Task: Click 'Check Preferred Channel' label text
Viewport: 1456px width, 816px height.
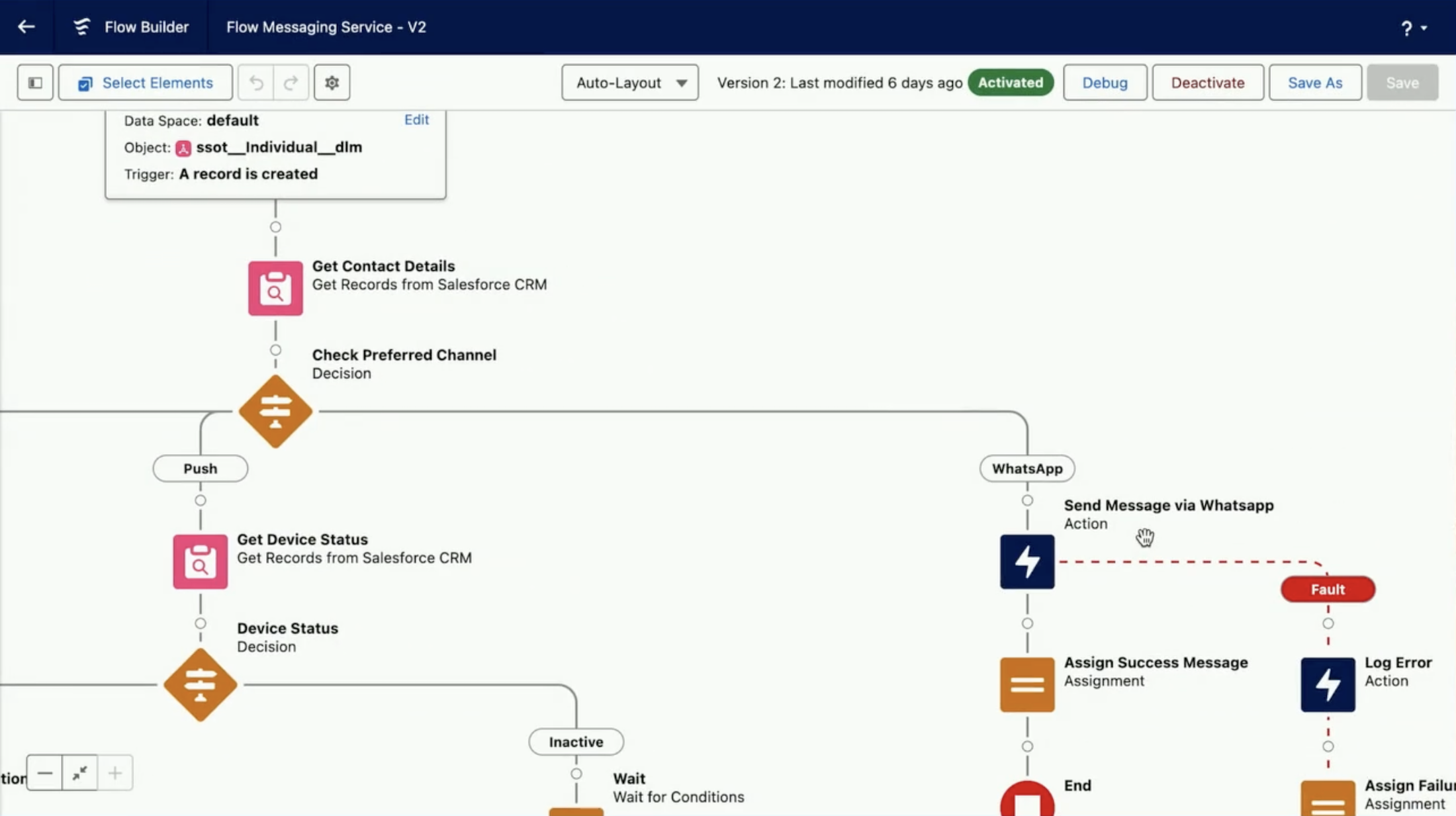Action: pos(404,355)
